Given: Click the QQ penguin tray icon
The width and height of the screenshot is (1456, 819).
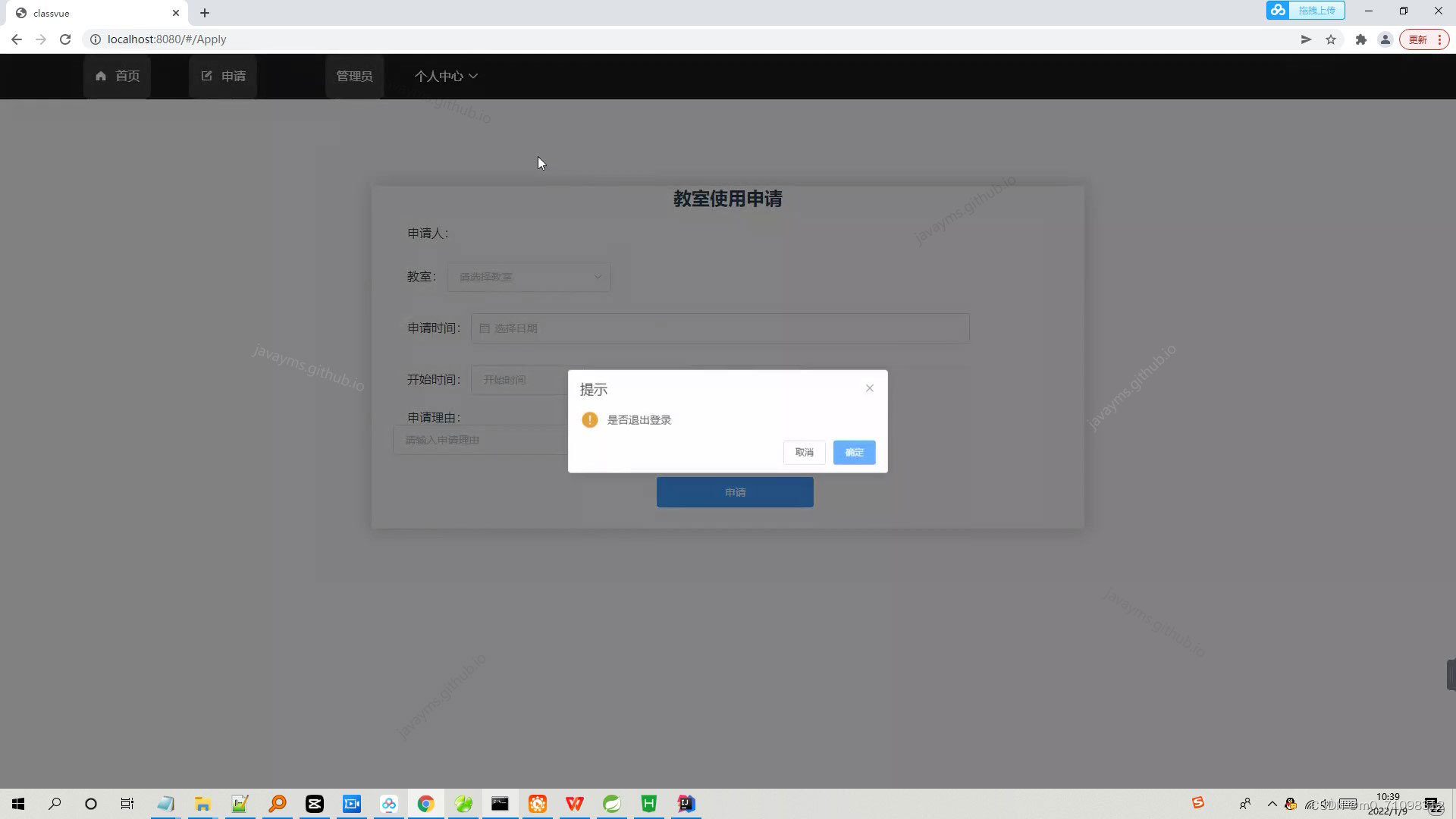Looking at the screenshot, I should pos(1291,804).
